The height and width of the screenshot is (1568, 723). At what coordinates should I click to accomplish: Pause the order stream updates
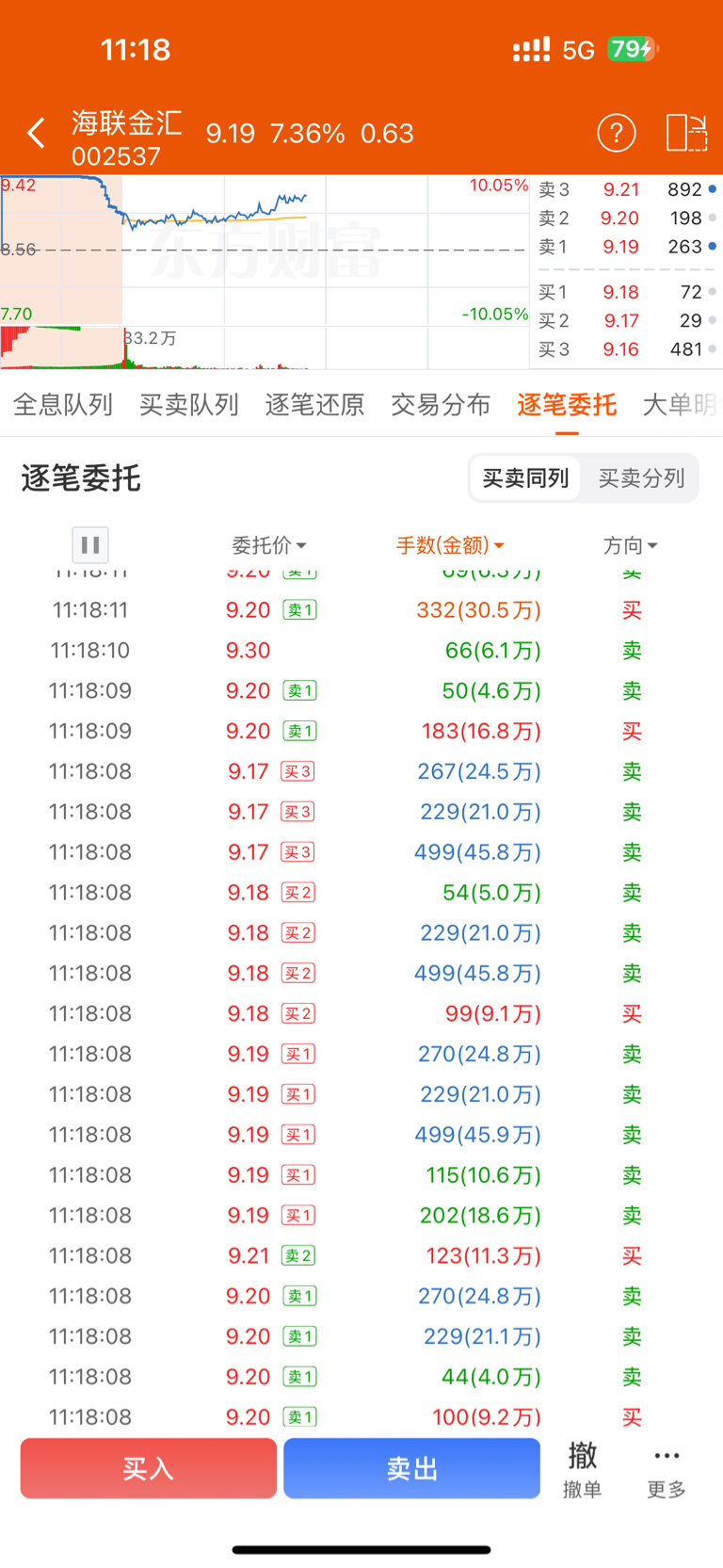[x=90, y=544]
